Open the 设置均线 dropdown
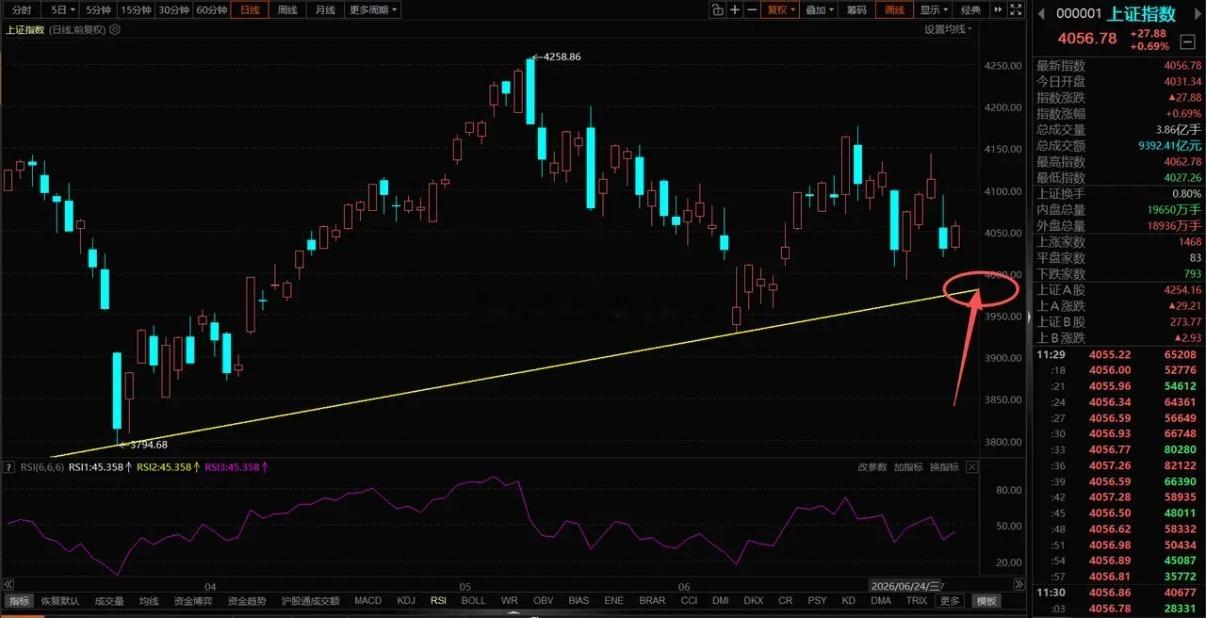The width and height of the screenshot is (1206, 618). point(949,30)
